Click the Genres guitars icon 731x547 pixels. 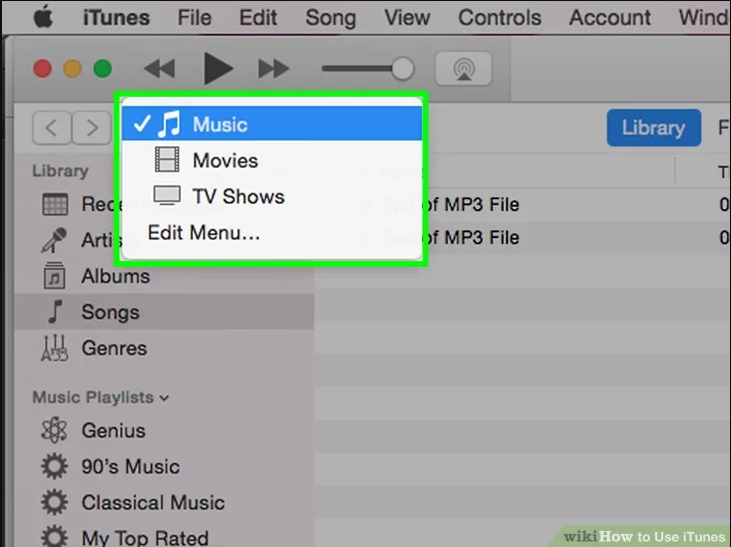pos(55,348)
